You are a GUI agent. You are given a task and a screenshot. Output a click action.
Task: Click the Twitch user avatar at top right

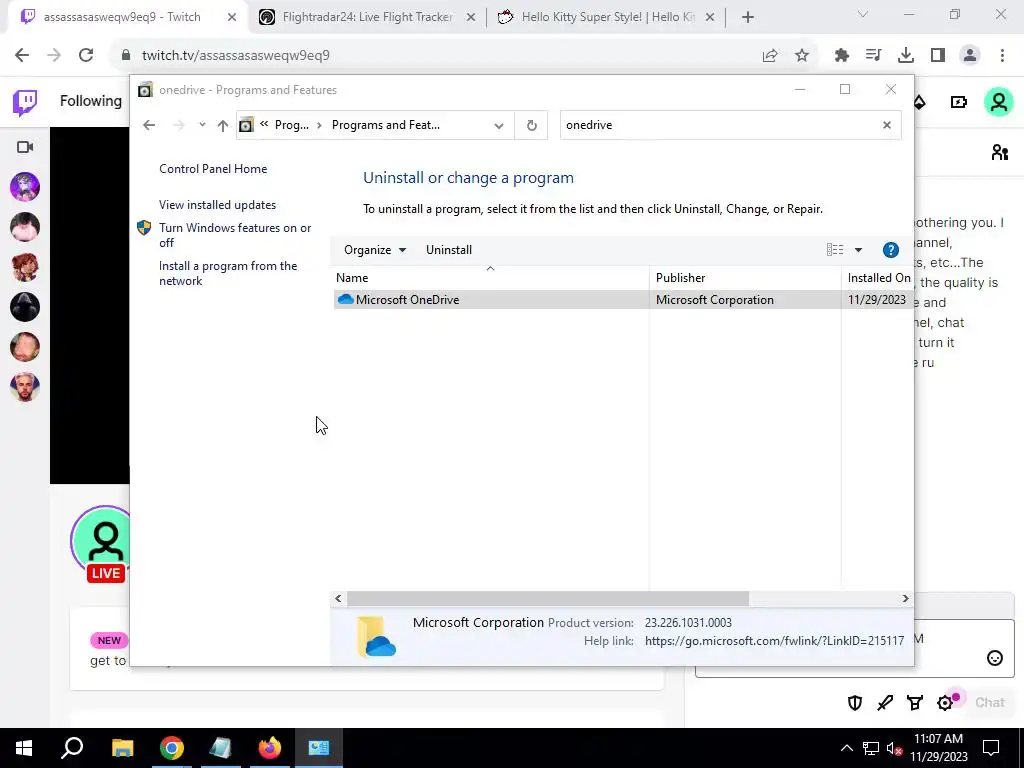coord(999,103)
